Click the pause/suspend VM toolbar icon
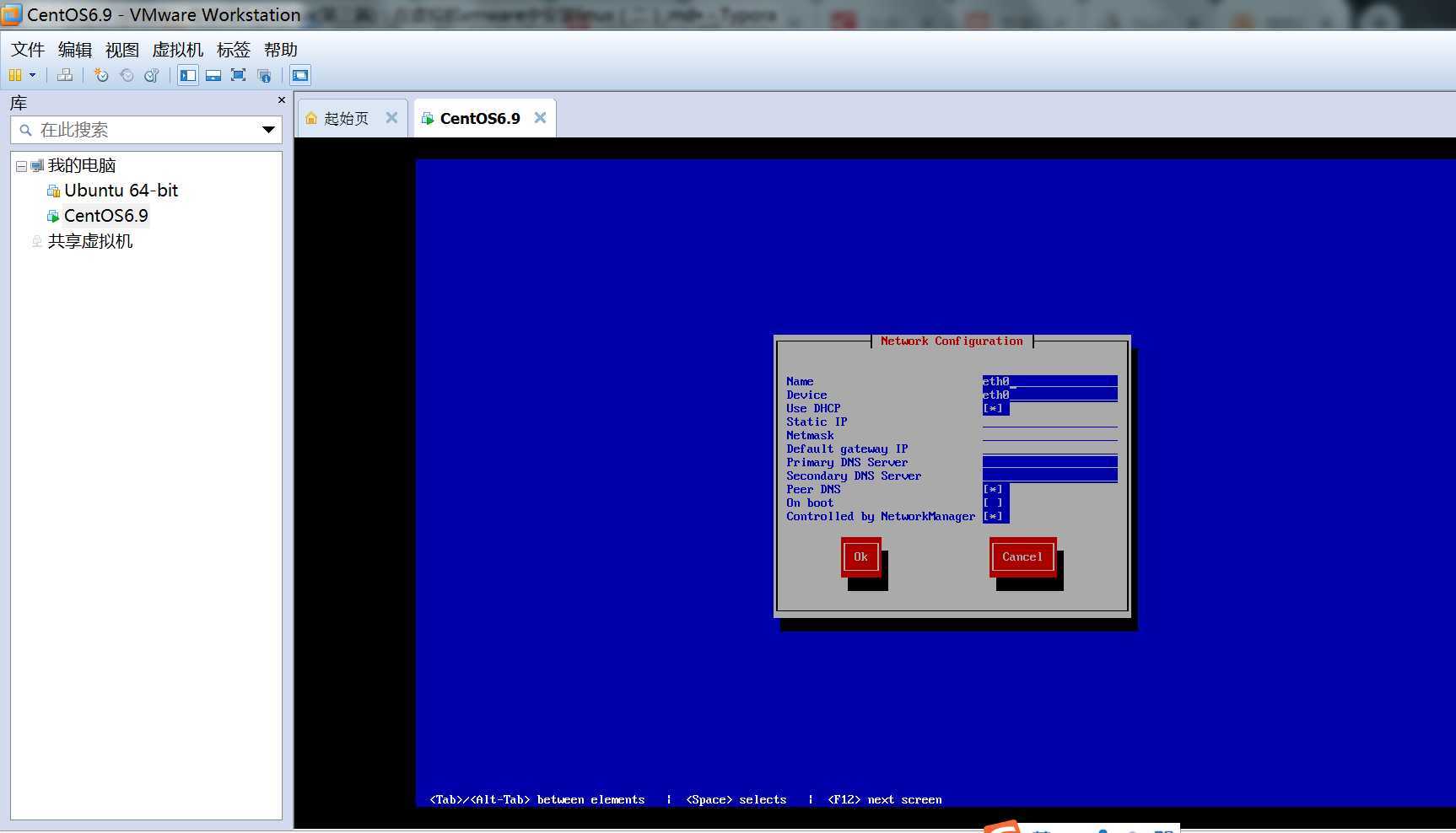 point(14,76)
